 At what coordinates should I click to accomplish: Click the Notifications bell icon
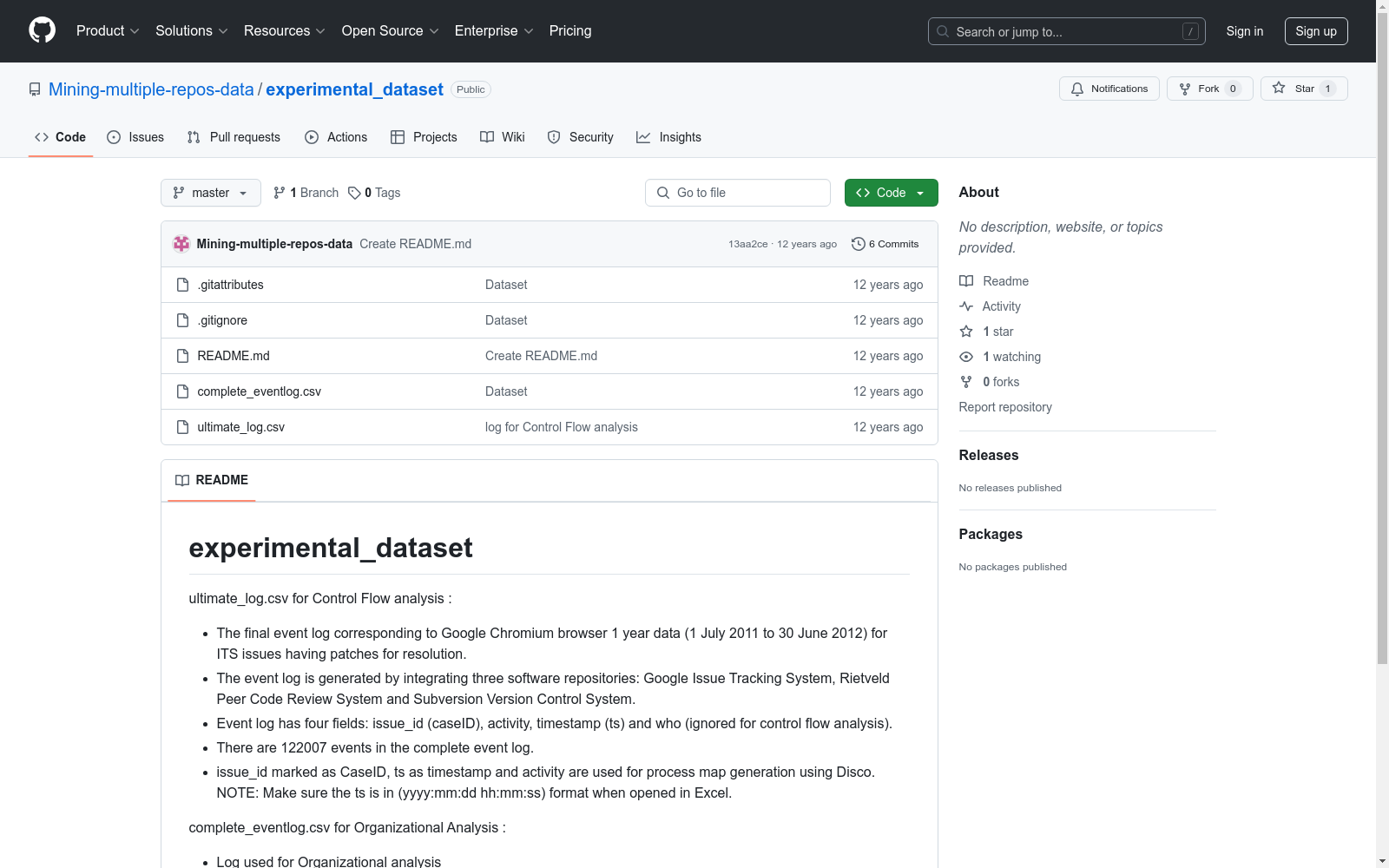point(1077,89)
